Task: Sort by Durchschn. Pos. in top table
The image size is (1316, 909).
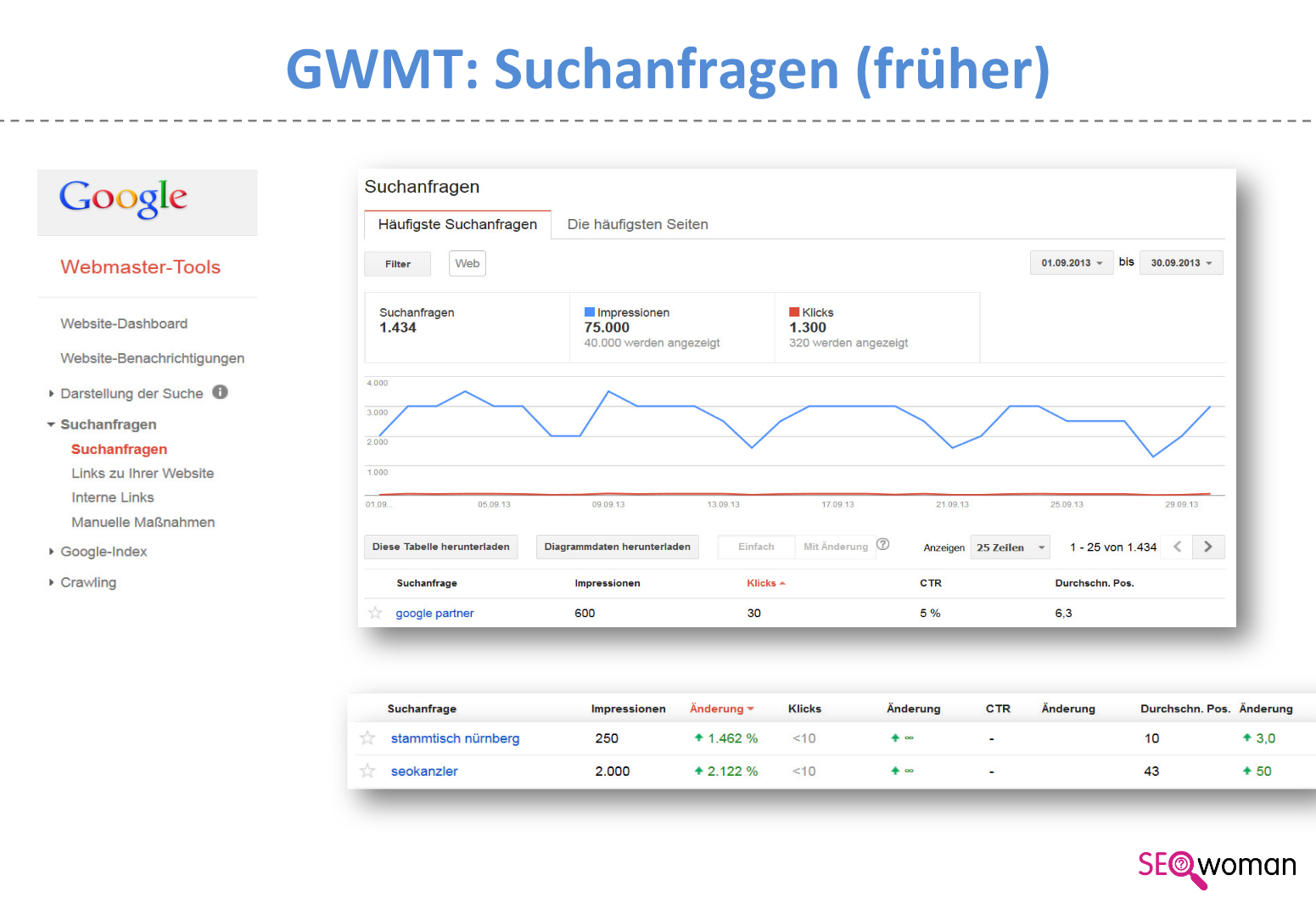Action: [x=1095, y=583]
